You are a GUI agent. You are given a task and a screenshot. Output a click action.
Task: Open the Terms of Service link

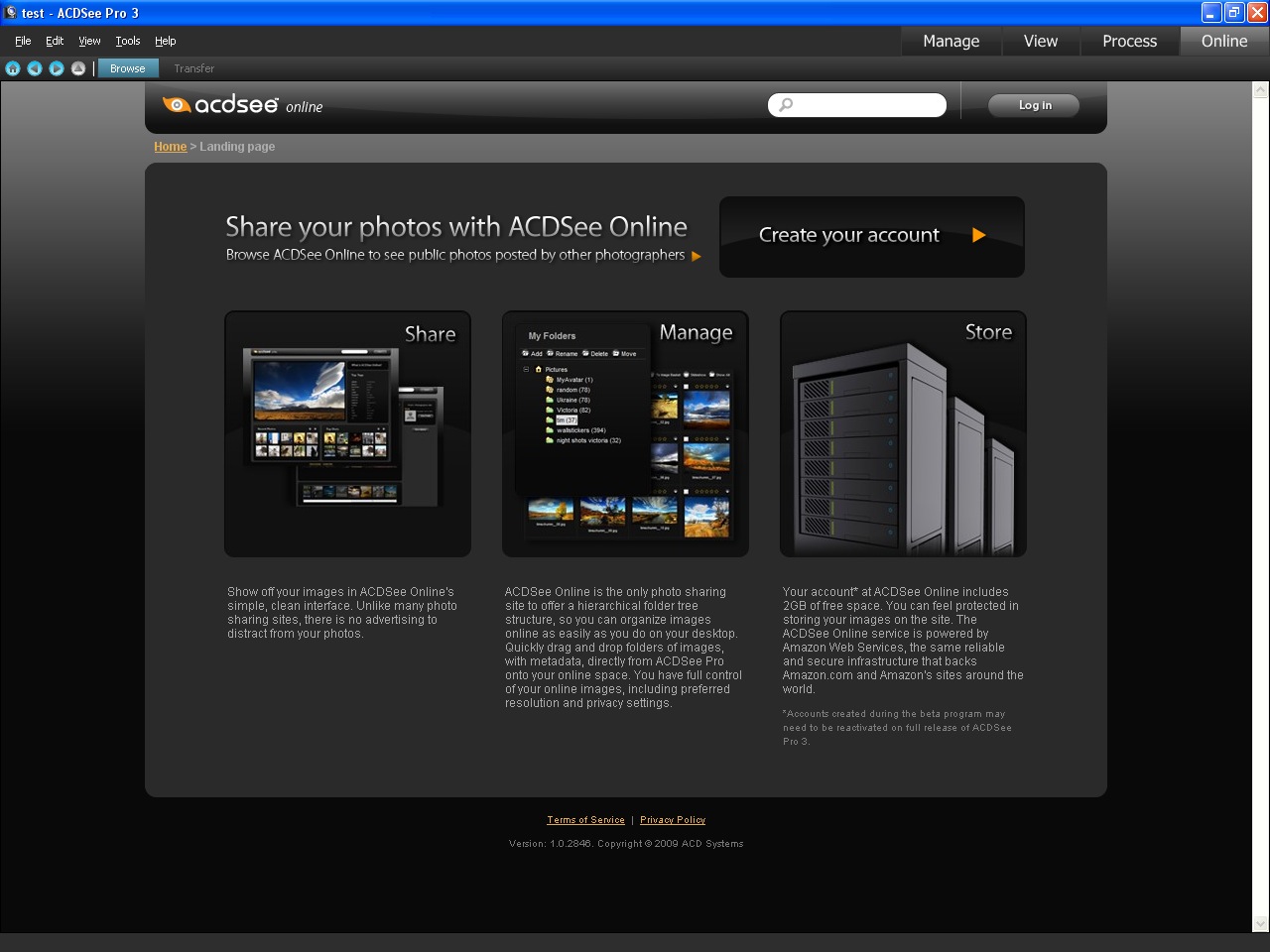[x=585, y=820]
